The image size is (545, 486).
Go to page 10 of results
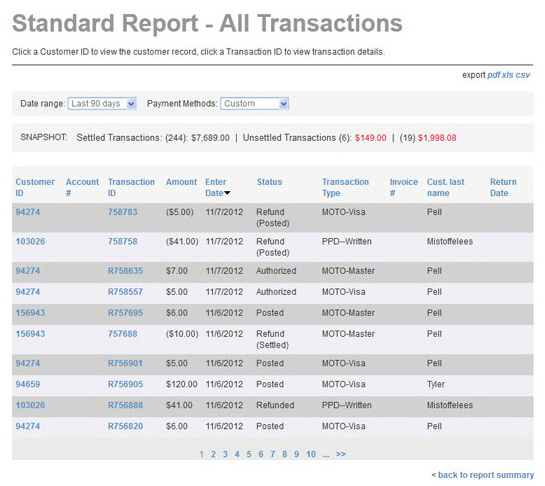[311, 454]
